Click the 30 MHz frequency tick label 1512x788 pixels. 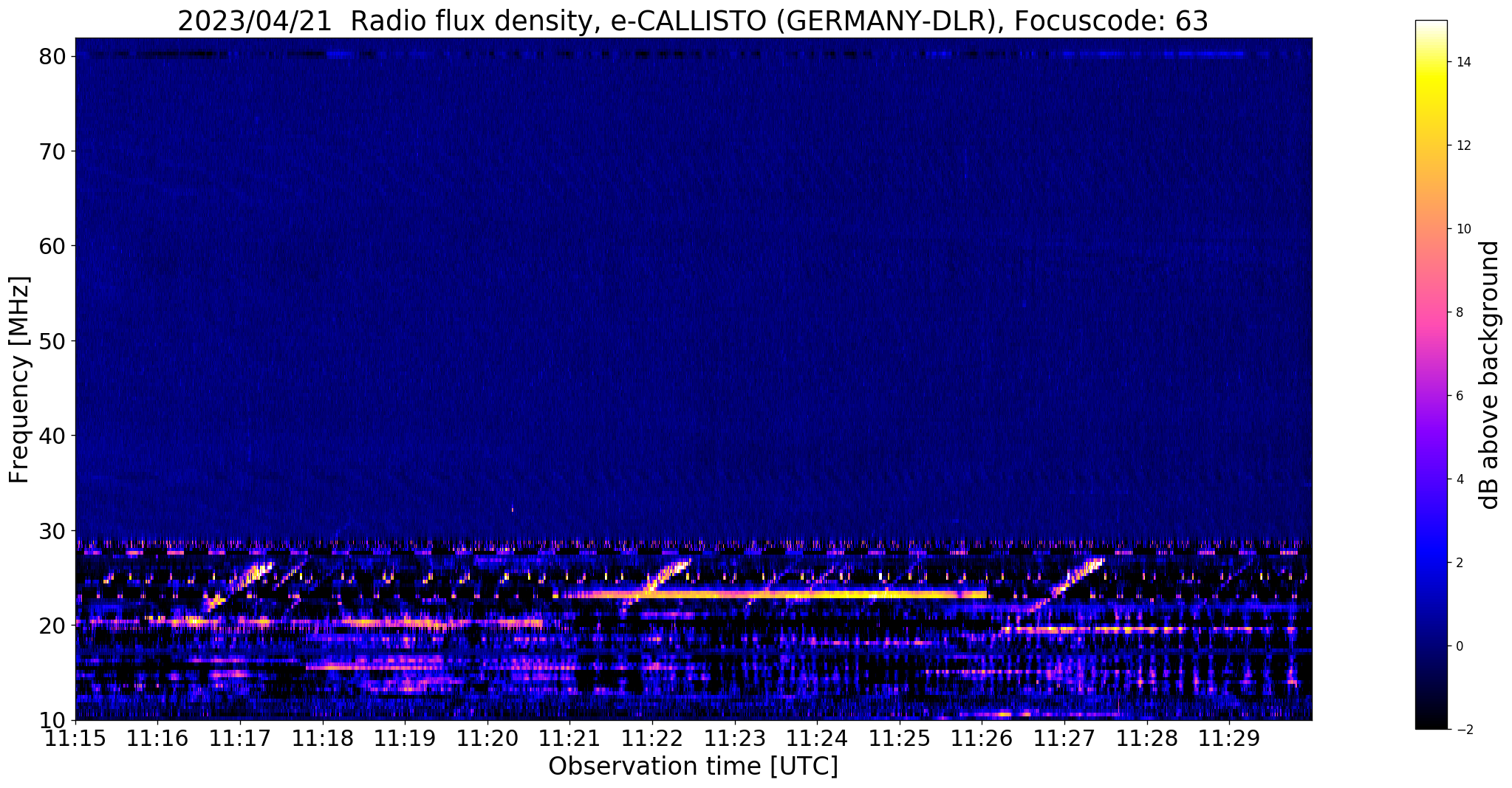tap(53, 530)
